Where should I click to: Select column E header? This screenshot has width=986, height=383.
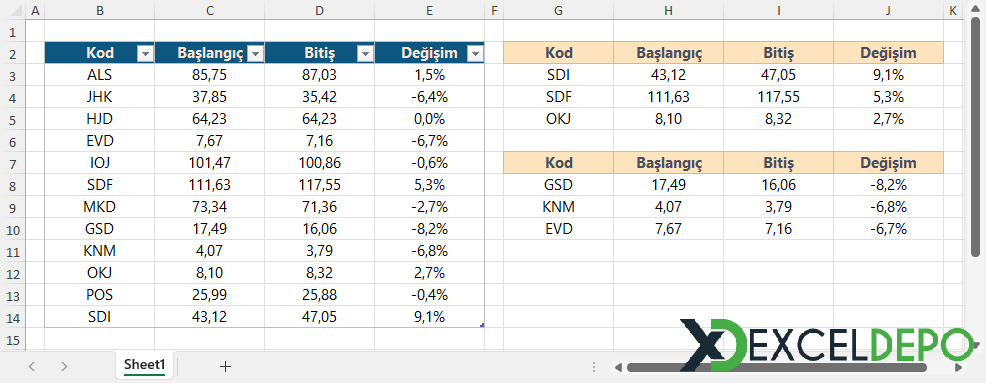(x=429, y=10)
